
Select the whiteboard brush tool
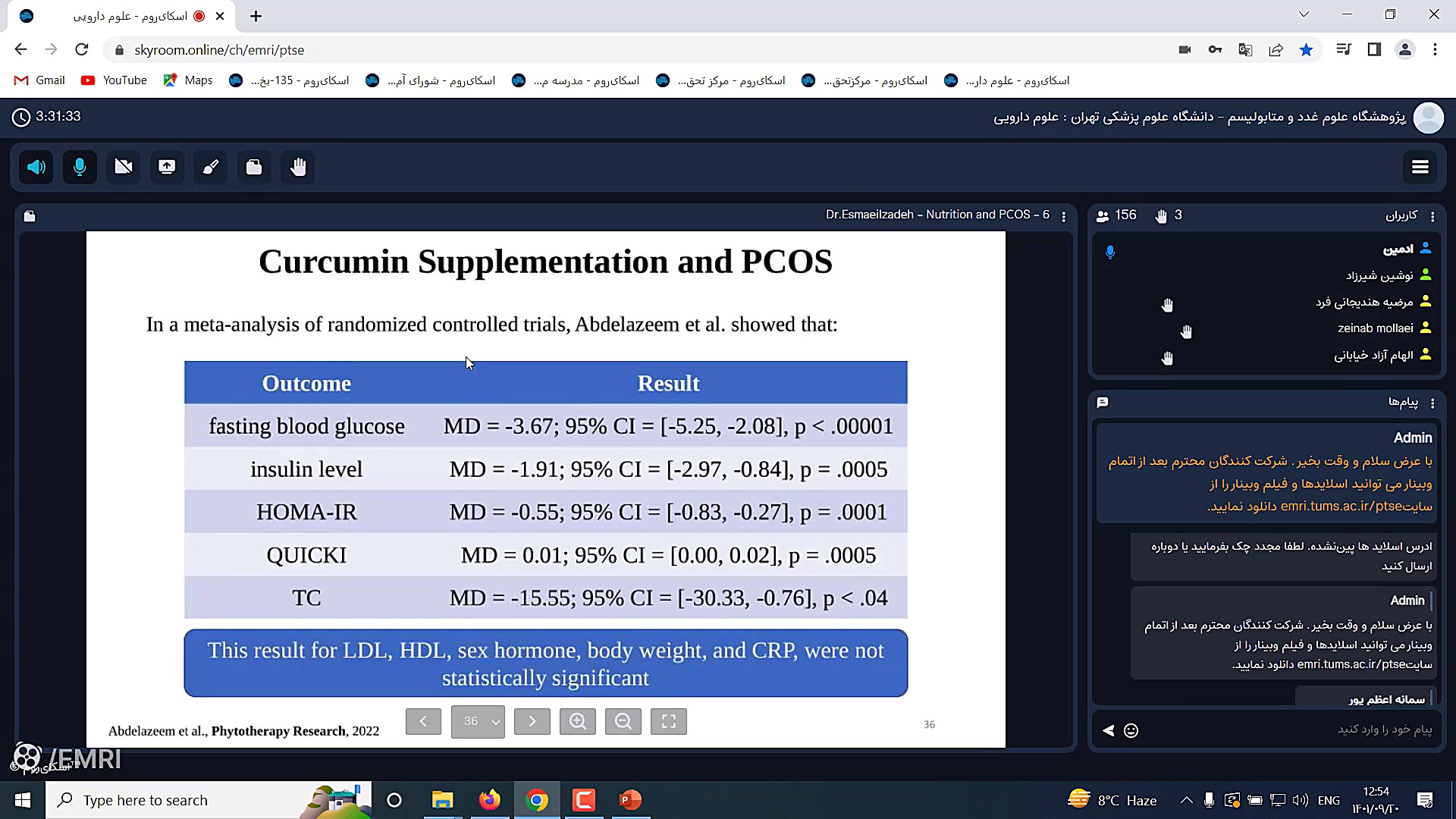coord(211,167)
